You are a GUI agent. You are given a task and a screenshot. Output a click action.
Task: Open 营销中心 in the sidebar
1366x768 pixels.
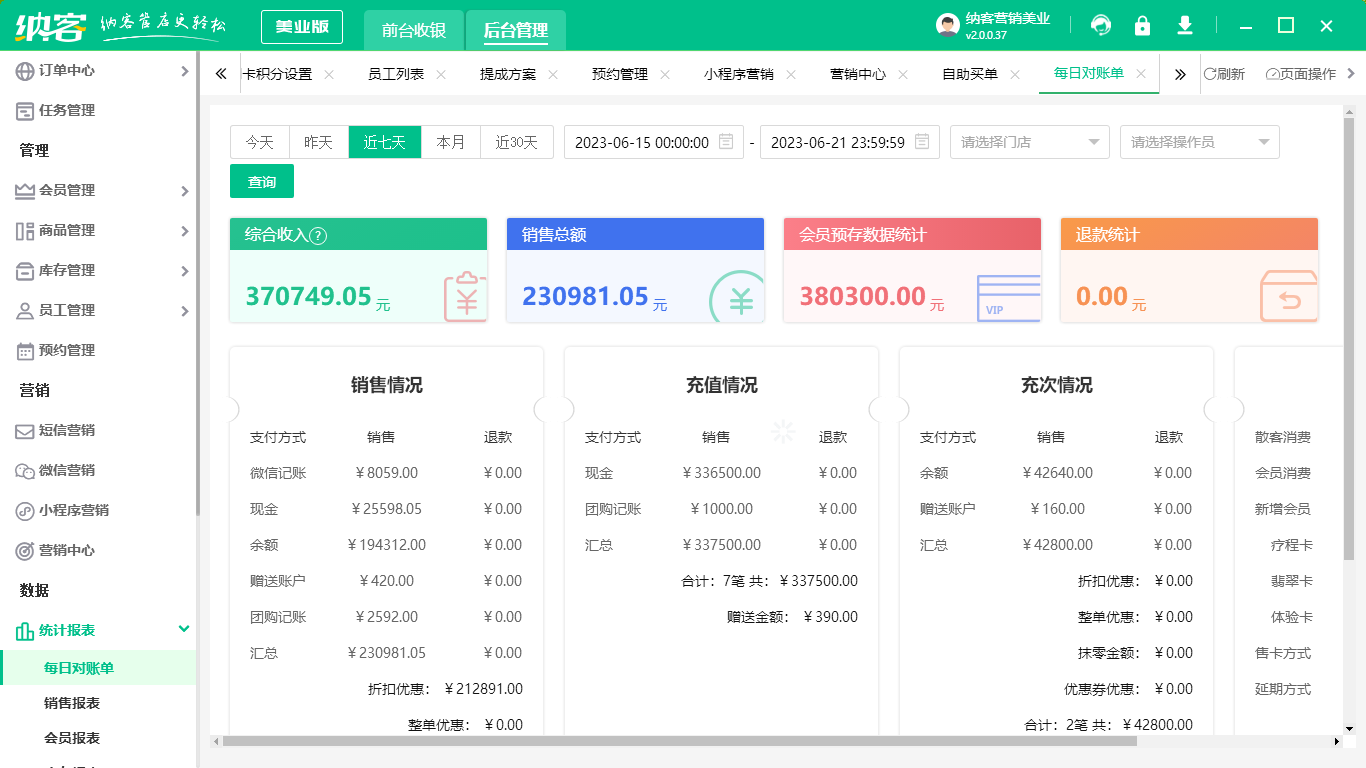pyautogui.click(x=70, y=550)
